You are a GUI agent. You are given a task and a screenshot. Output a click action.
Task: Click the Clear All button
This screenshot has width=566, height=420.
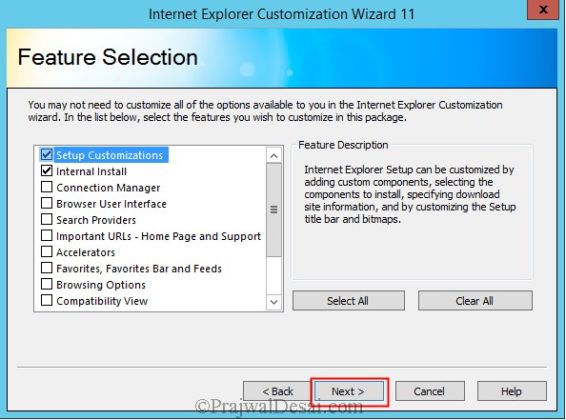tap(475, 301)
